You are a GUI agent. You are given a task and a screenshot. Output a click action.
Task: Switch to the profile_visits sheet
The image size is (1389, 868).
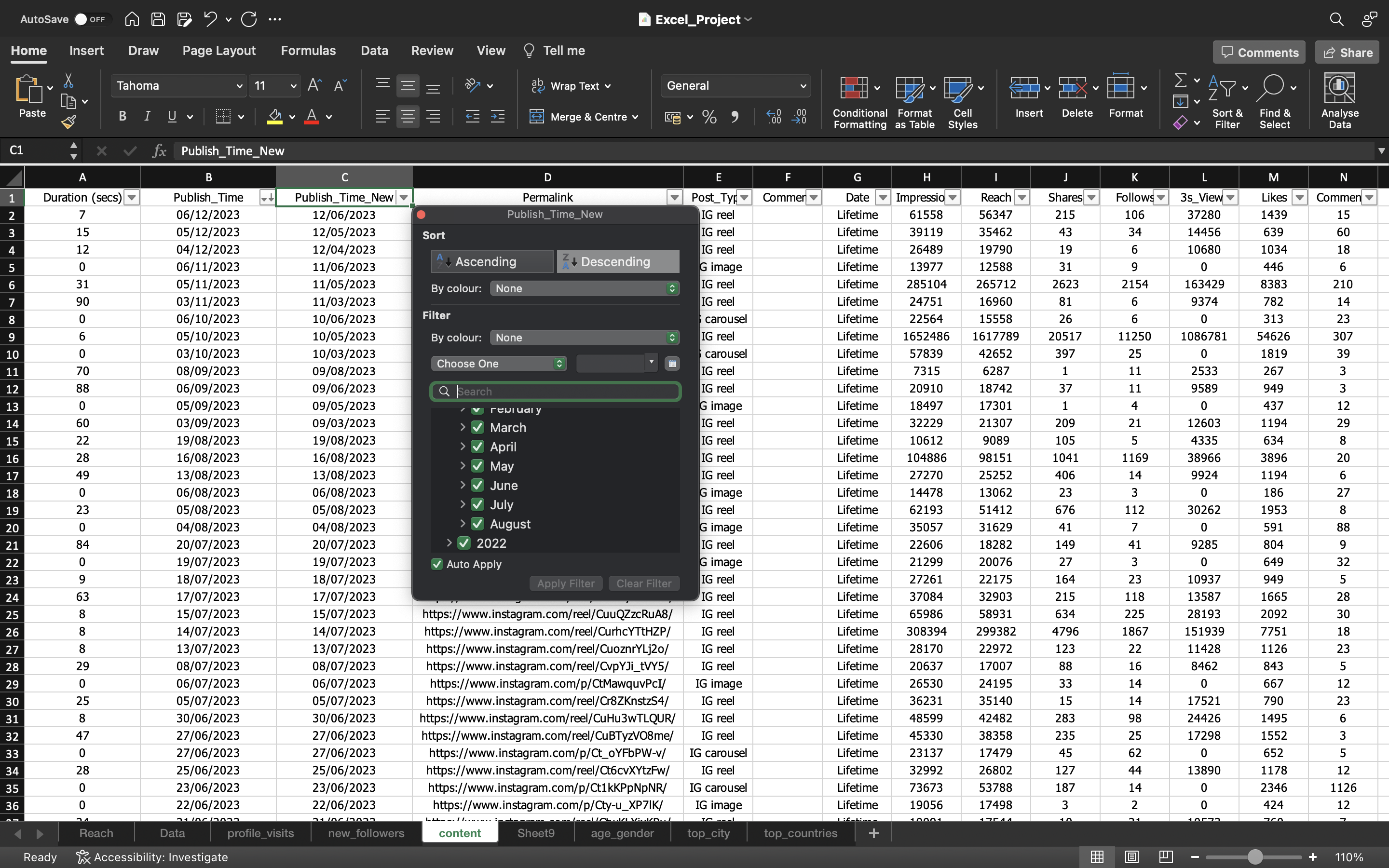(x=260, y=833)
